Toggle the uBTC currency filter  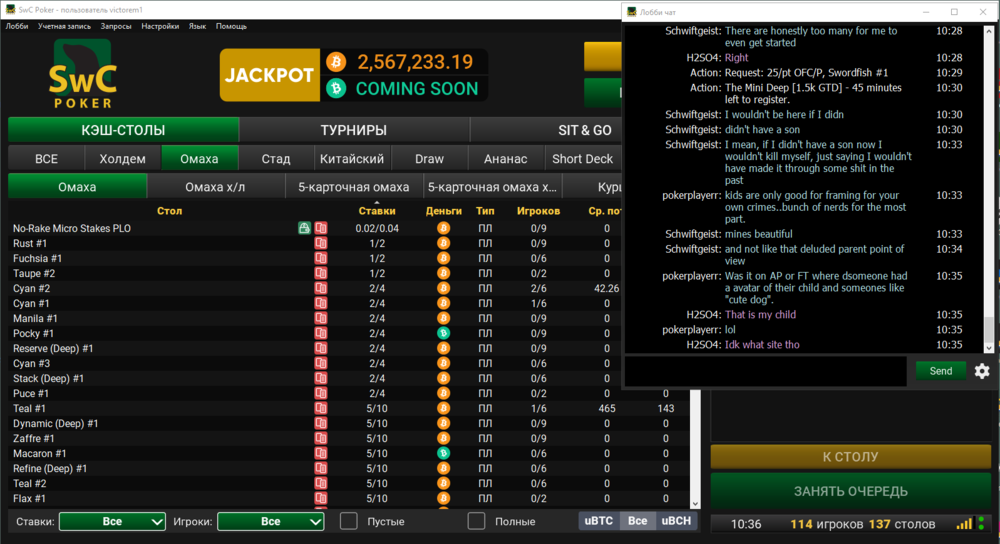(x=599, y=521)
